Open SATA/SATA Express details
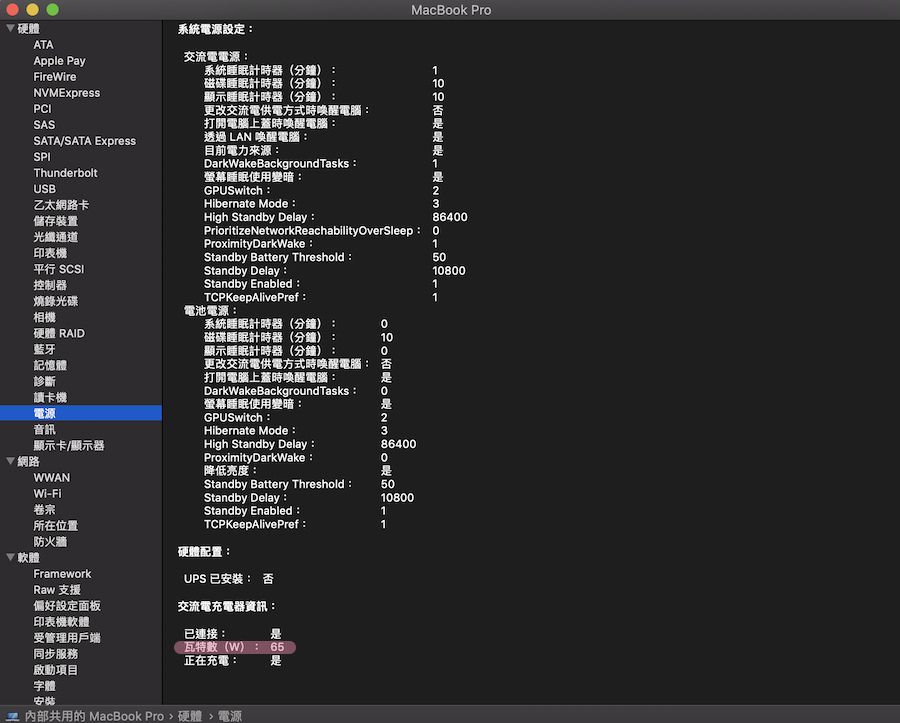 point(85,141)
